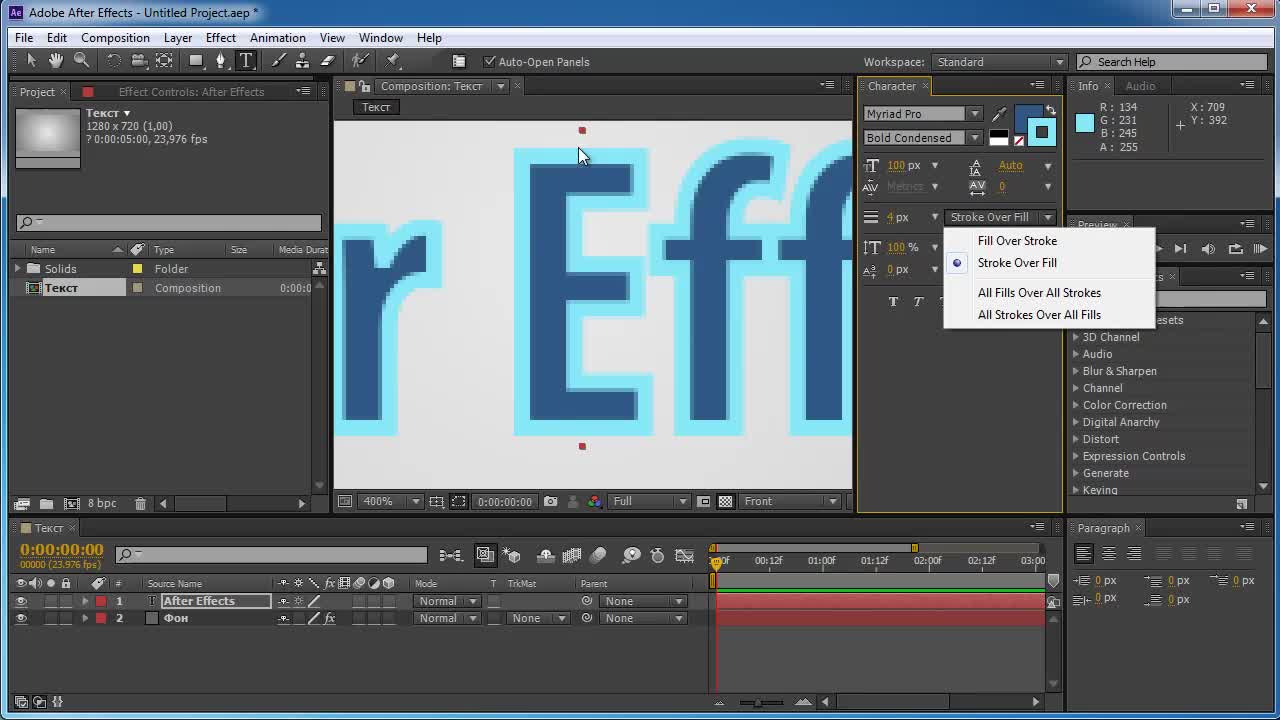The width and height of the screenshot is (1280, 720).
Task: Show channel and color management settings
Action: tap(595, 501)
